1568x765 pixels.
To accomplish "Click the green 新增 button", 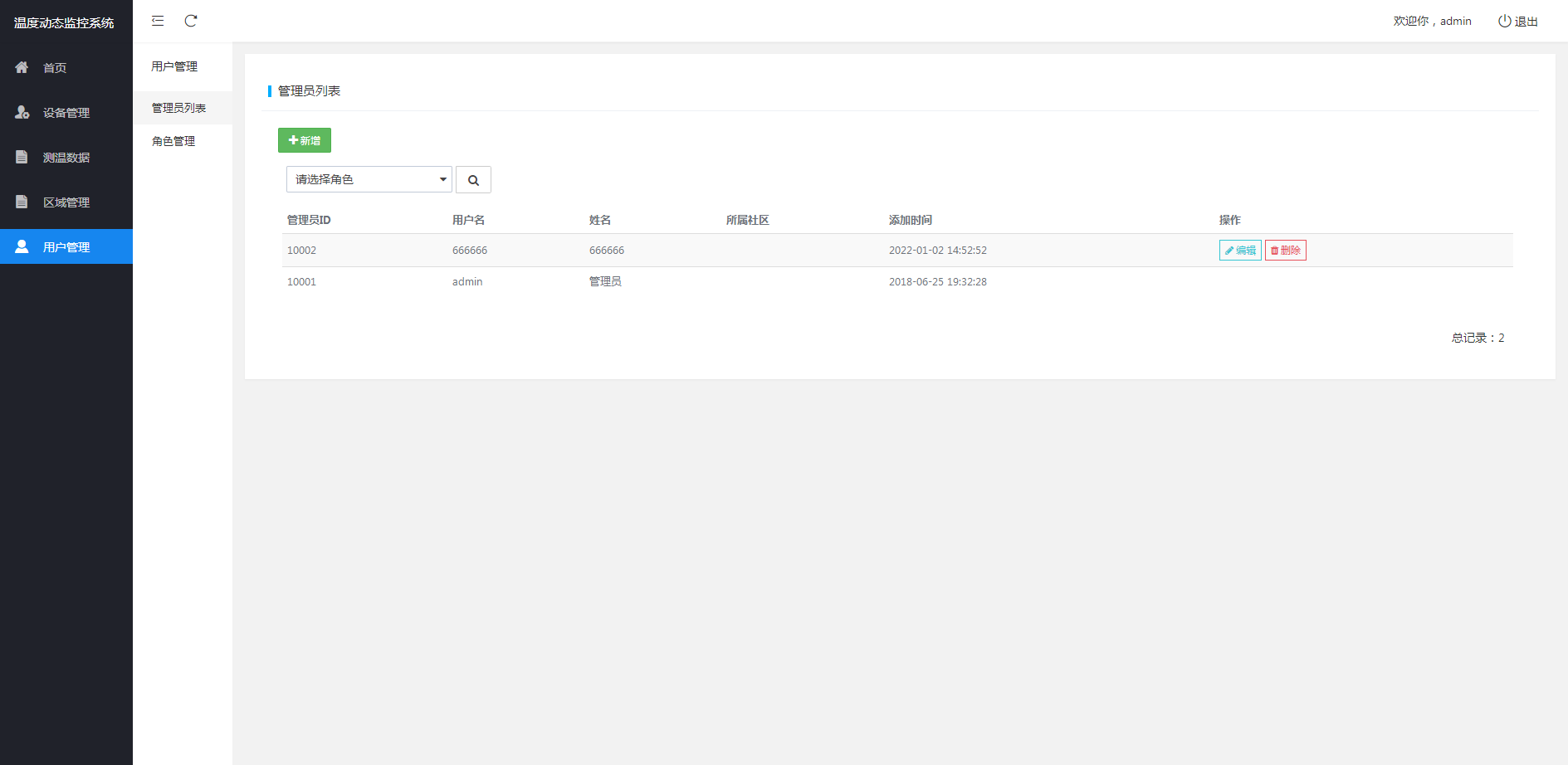I will tap(305, 140).
